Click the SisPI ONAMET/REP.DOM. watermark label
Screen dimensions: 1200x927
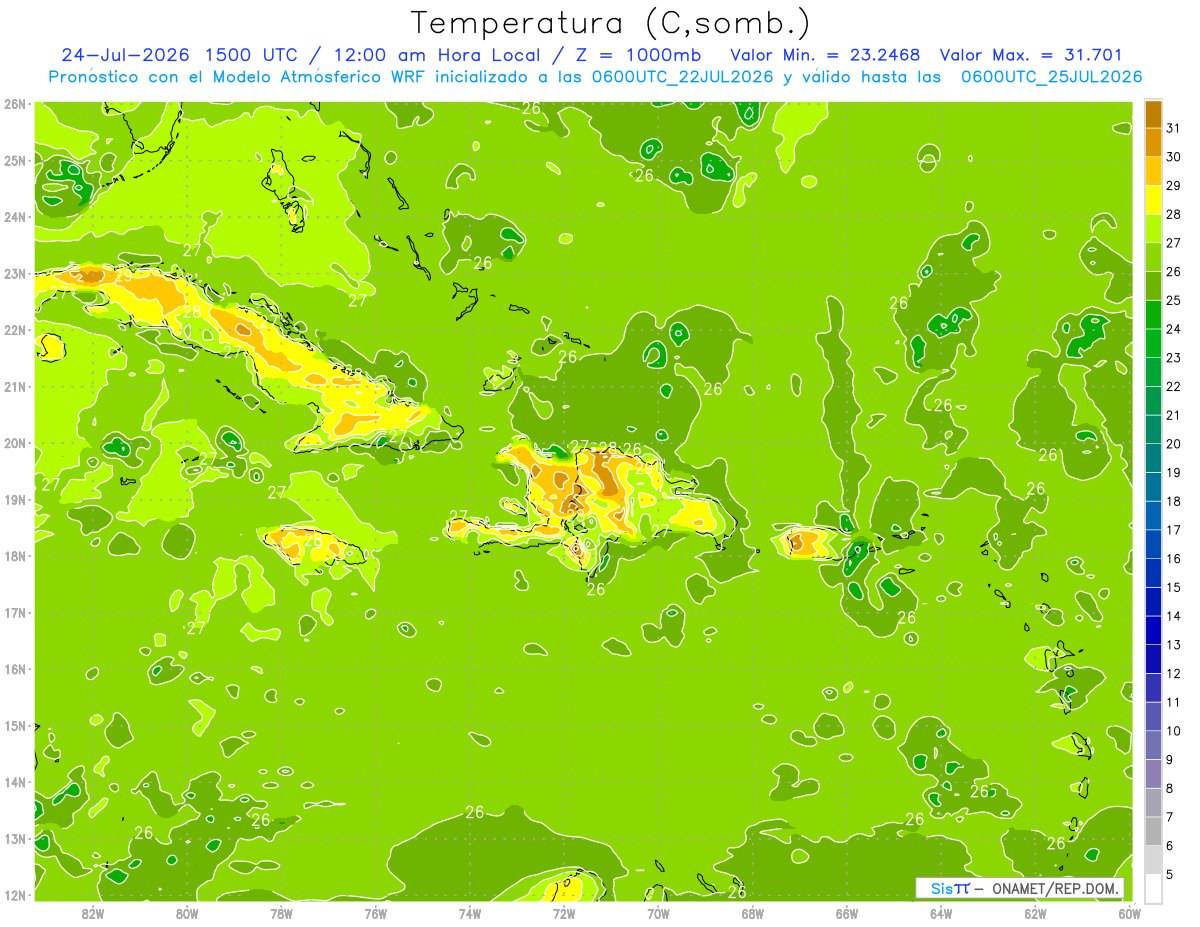coord(1020,888)
